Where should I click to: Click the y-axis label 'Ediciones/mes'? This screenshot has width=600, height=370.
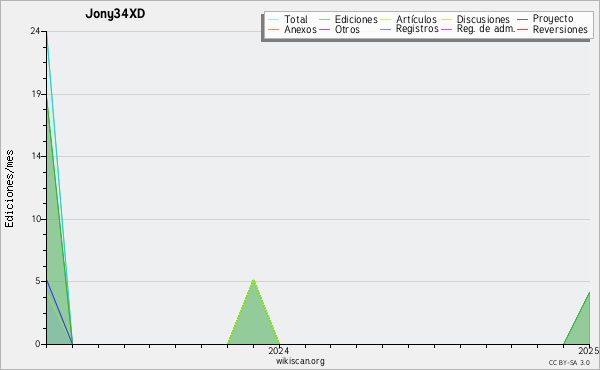click(9, 189)
